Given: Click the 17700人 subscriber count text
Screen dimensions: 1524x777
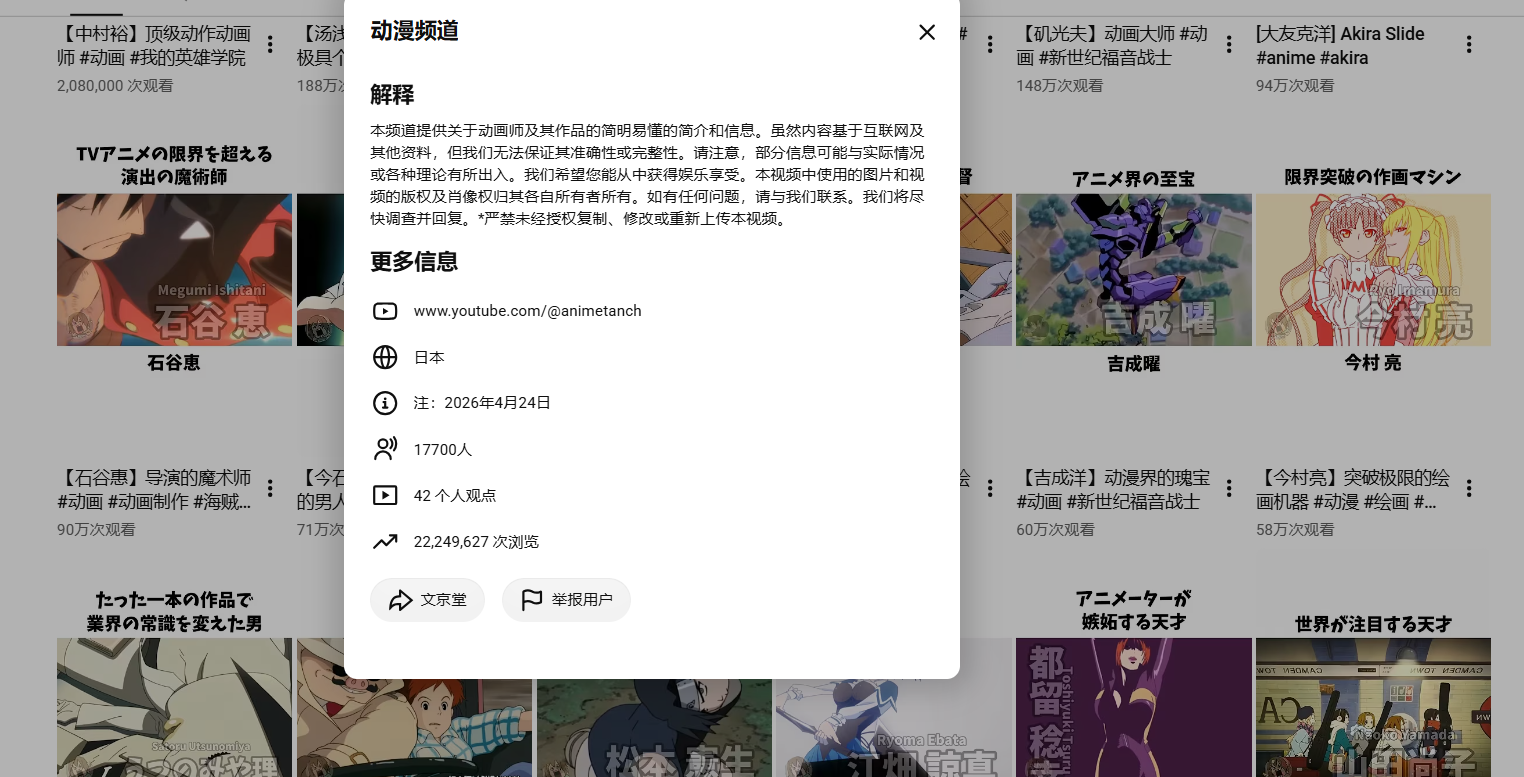Looking at the screenshot, I should click(443, 449).
